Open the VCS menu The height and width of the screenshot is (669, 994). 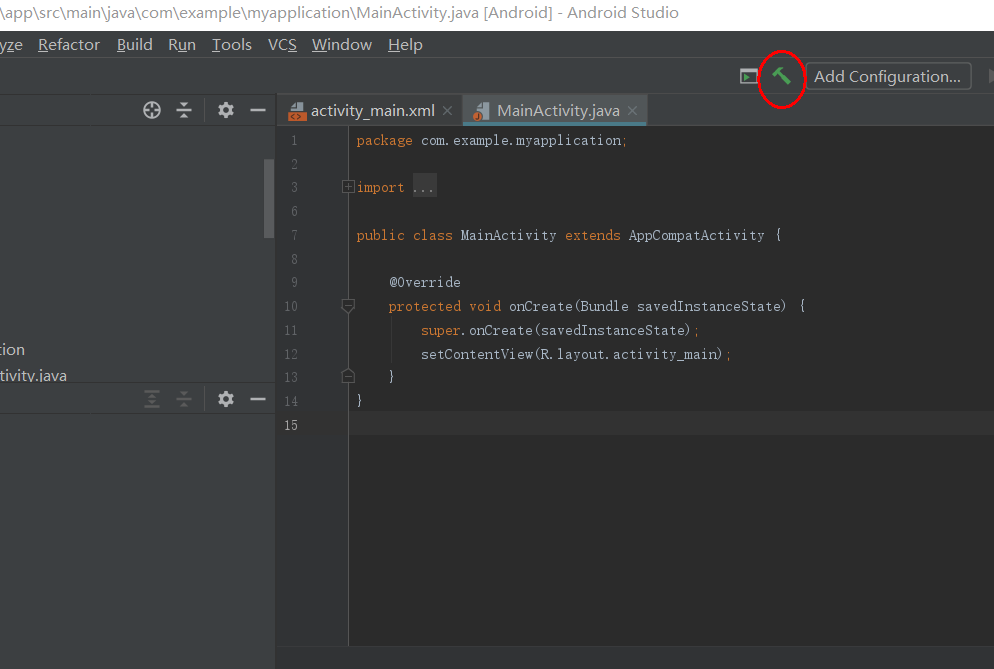282,45
